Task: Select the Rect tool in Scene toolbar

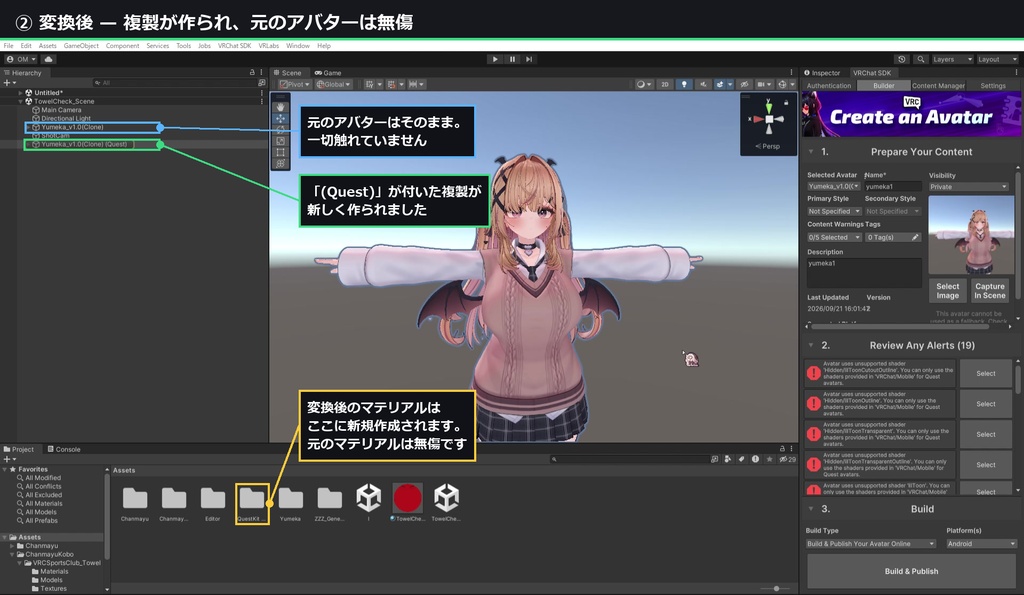Action: 281,152
